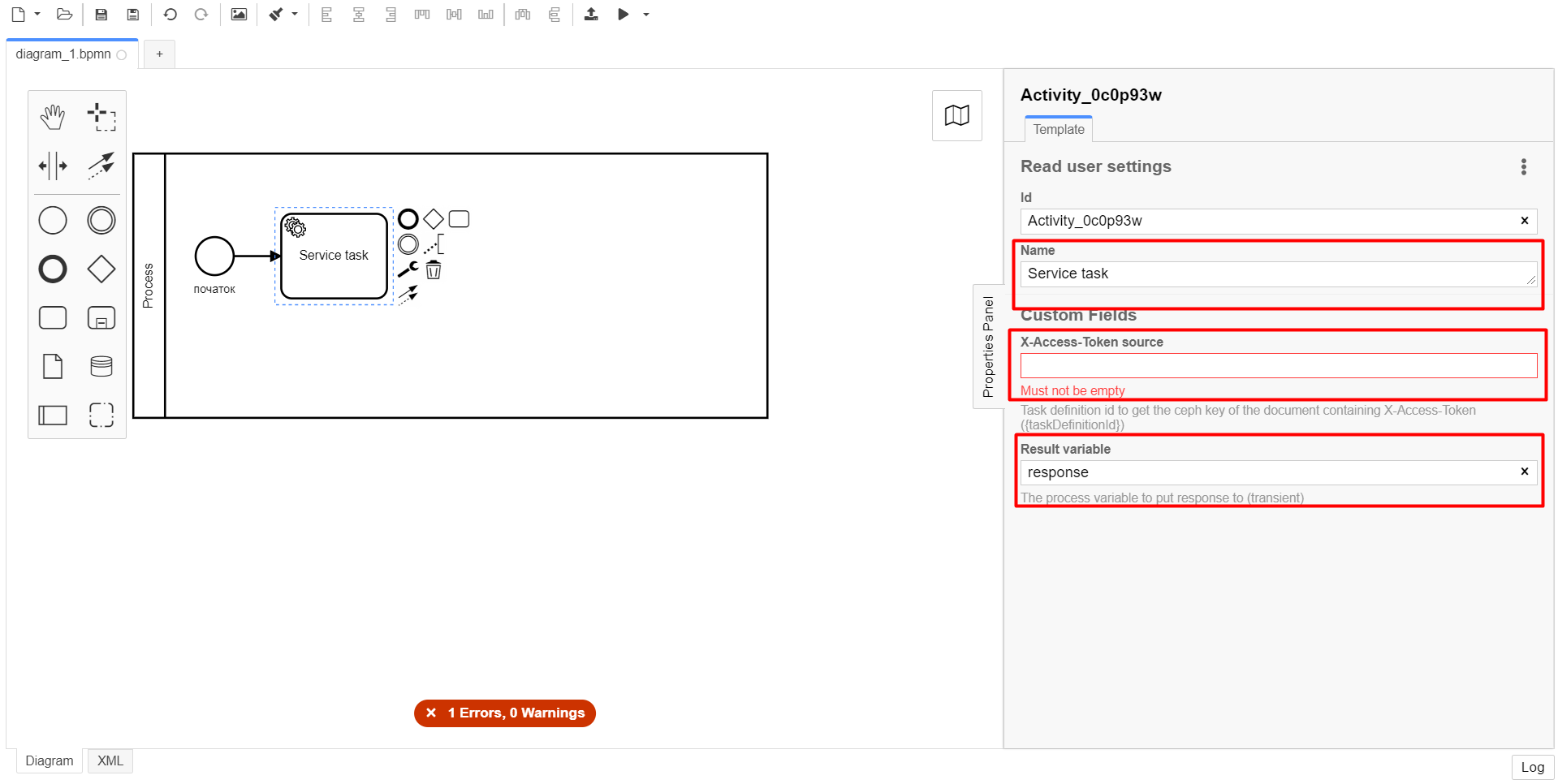Activate the hand tool in the palette
The height and width of the screenshot is (784, 1558).
tap(53, 117)
